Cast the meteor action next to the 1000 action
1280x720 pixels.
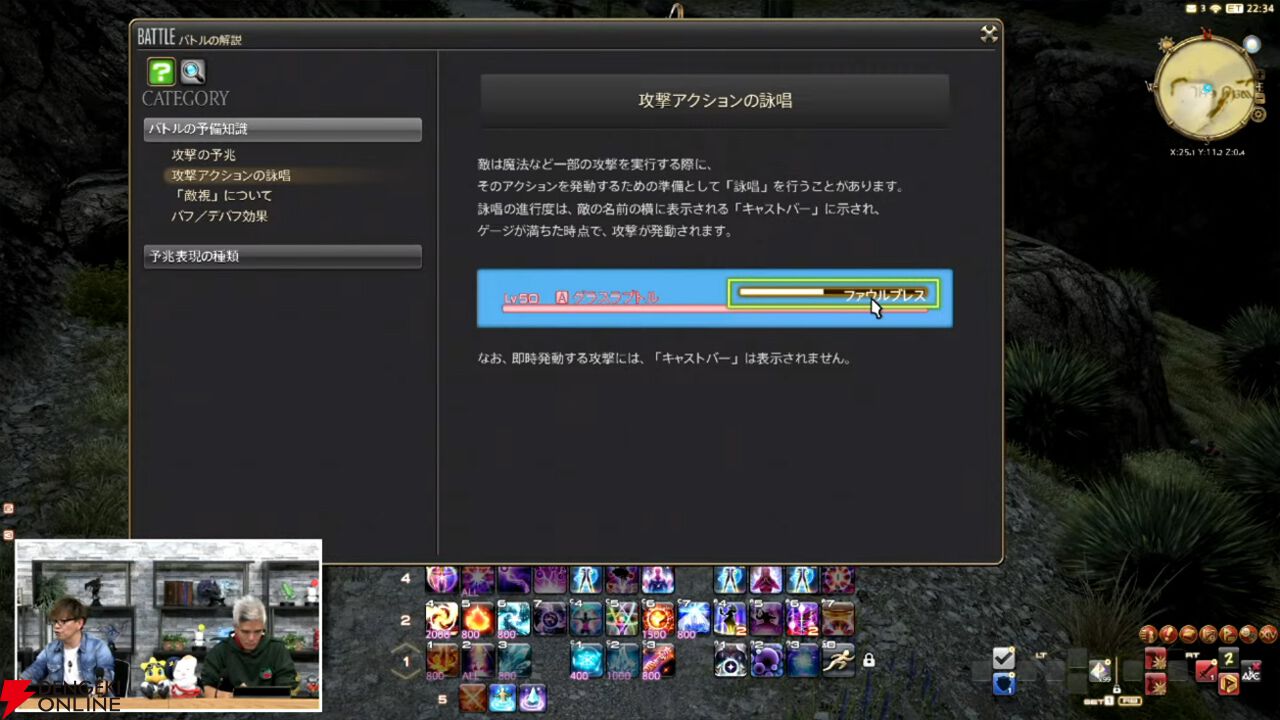pyautogui.click(x=658, y=660)
